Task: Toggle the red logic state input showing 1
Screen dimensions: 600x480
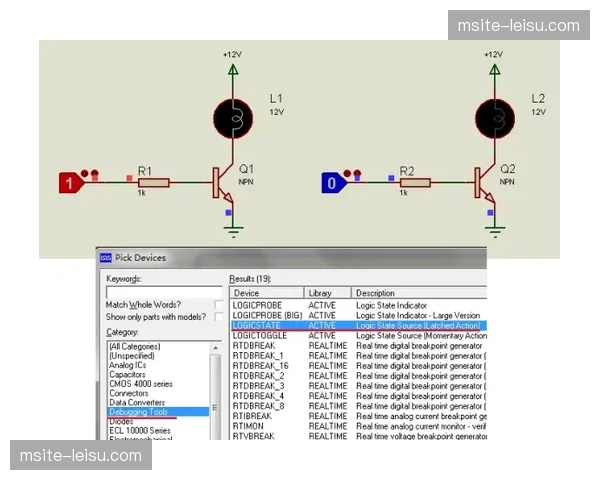Action: pyautogui.click(x=69, y=183)
